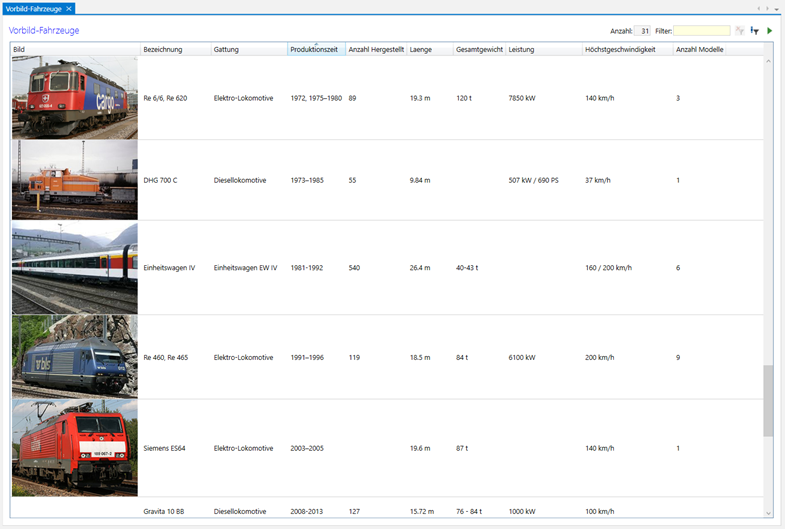The image size is (785, 529).
Task: Open the Re 6/6 cargo locomotive image
Action: click(x=75, y=98)
